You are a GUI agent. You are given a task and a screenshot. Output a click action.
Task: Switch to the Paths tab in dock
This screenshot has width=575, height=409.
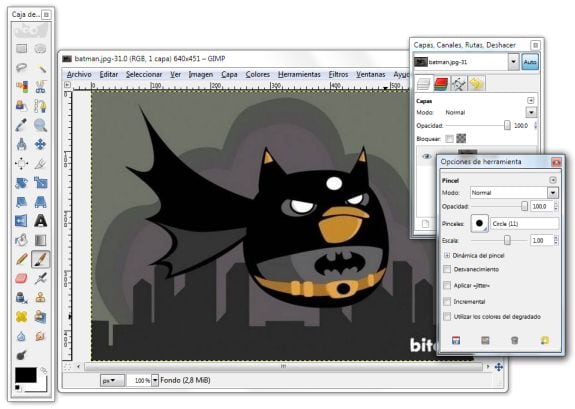coord(458,84)
